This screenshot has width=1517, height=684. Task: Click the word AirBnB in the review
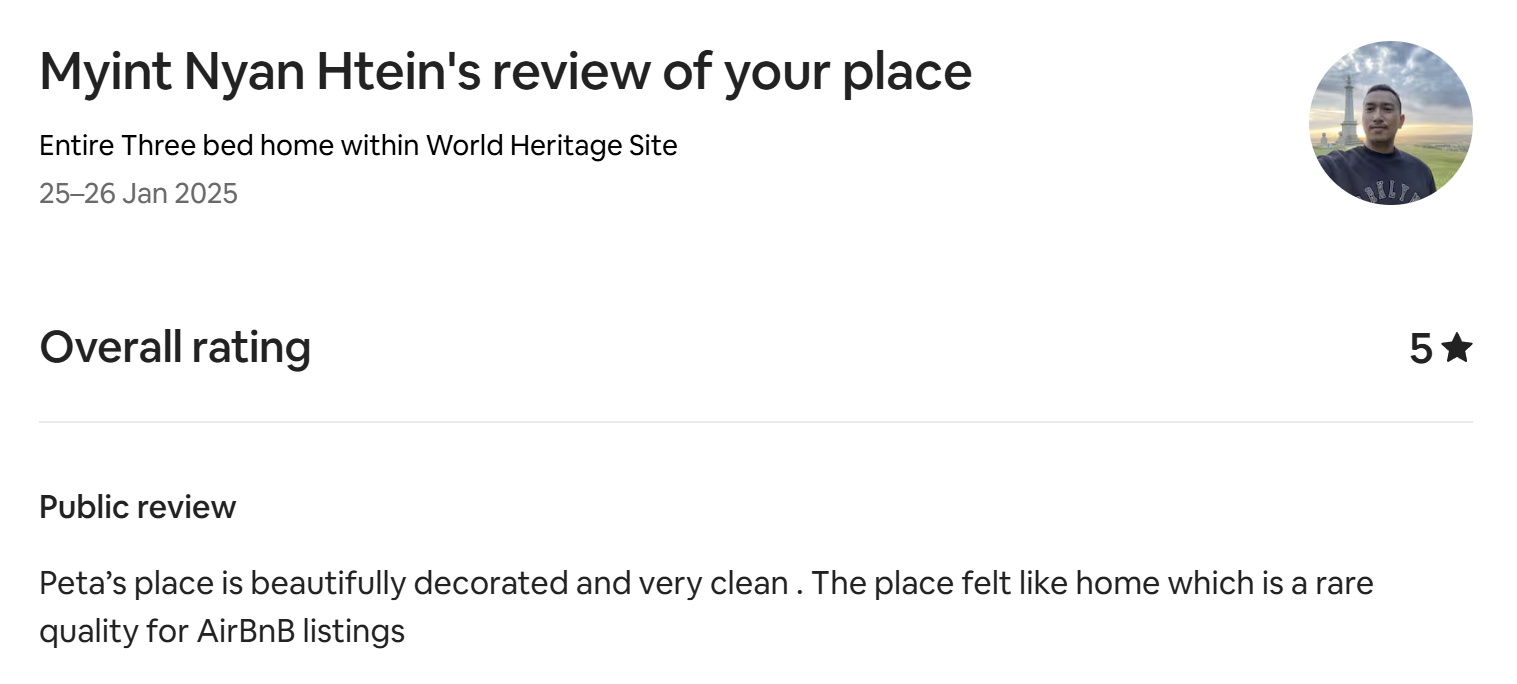tap(246, 632)
